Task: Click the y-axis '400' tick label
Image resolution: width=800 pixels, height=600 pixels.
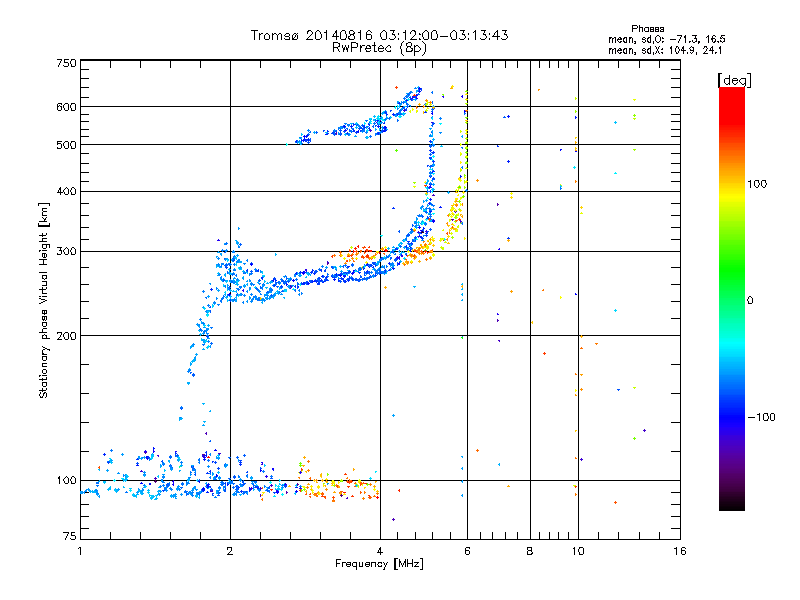Action: [66, 192]
